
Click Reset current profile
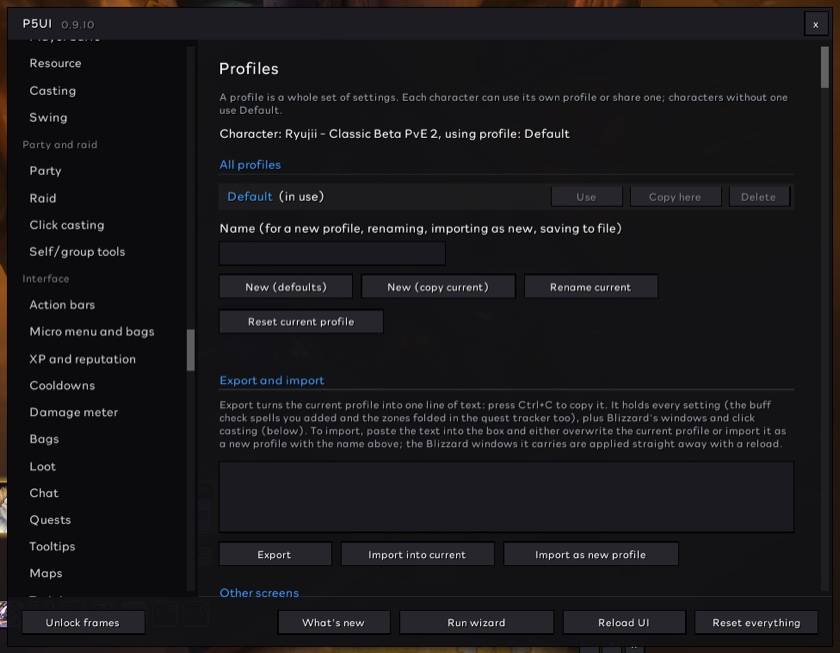301,321
